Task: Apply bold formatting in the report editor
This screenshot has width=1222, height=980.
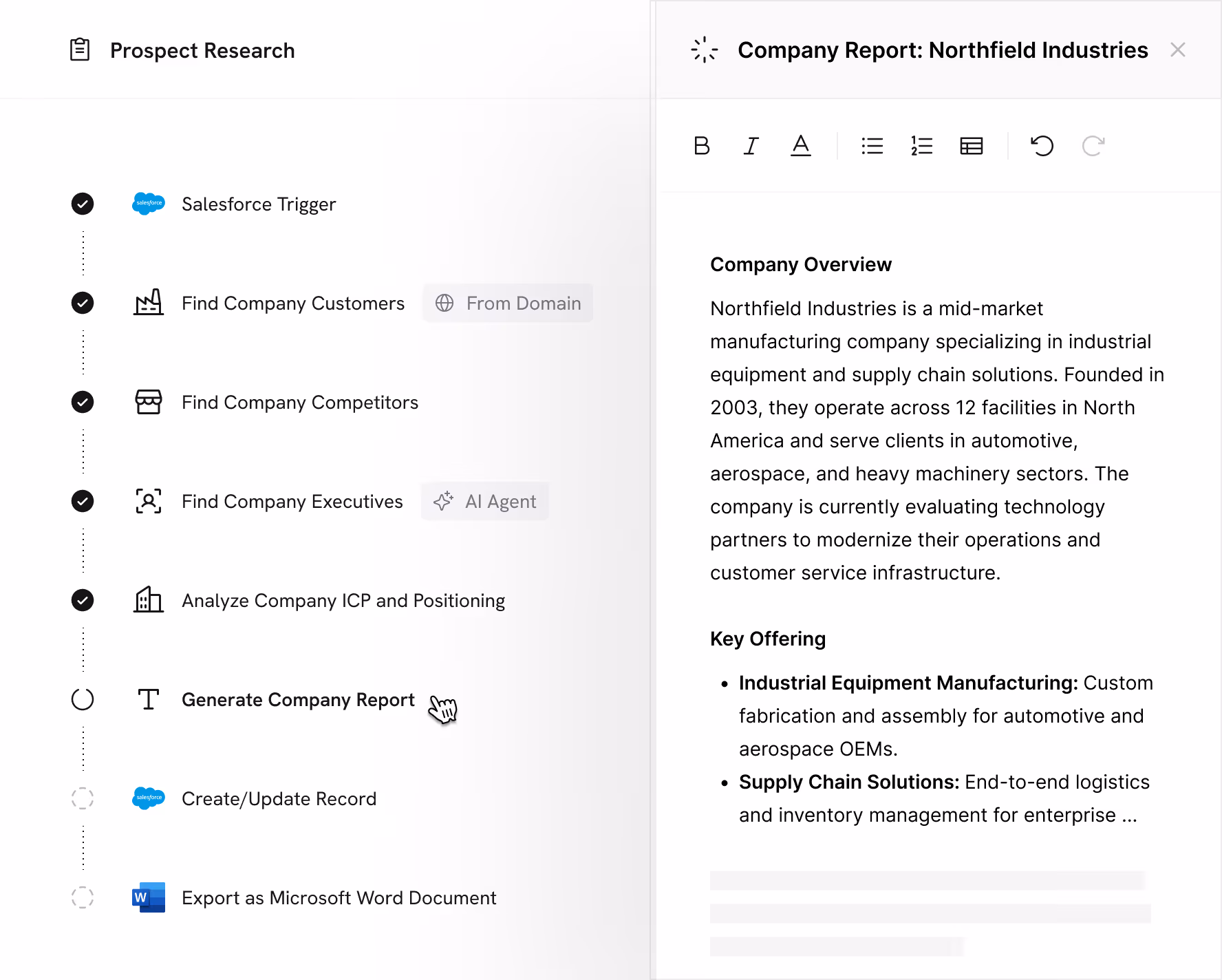Action: pyautogui.click(x=701, y=145)
